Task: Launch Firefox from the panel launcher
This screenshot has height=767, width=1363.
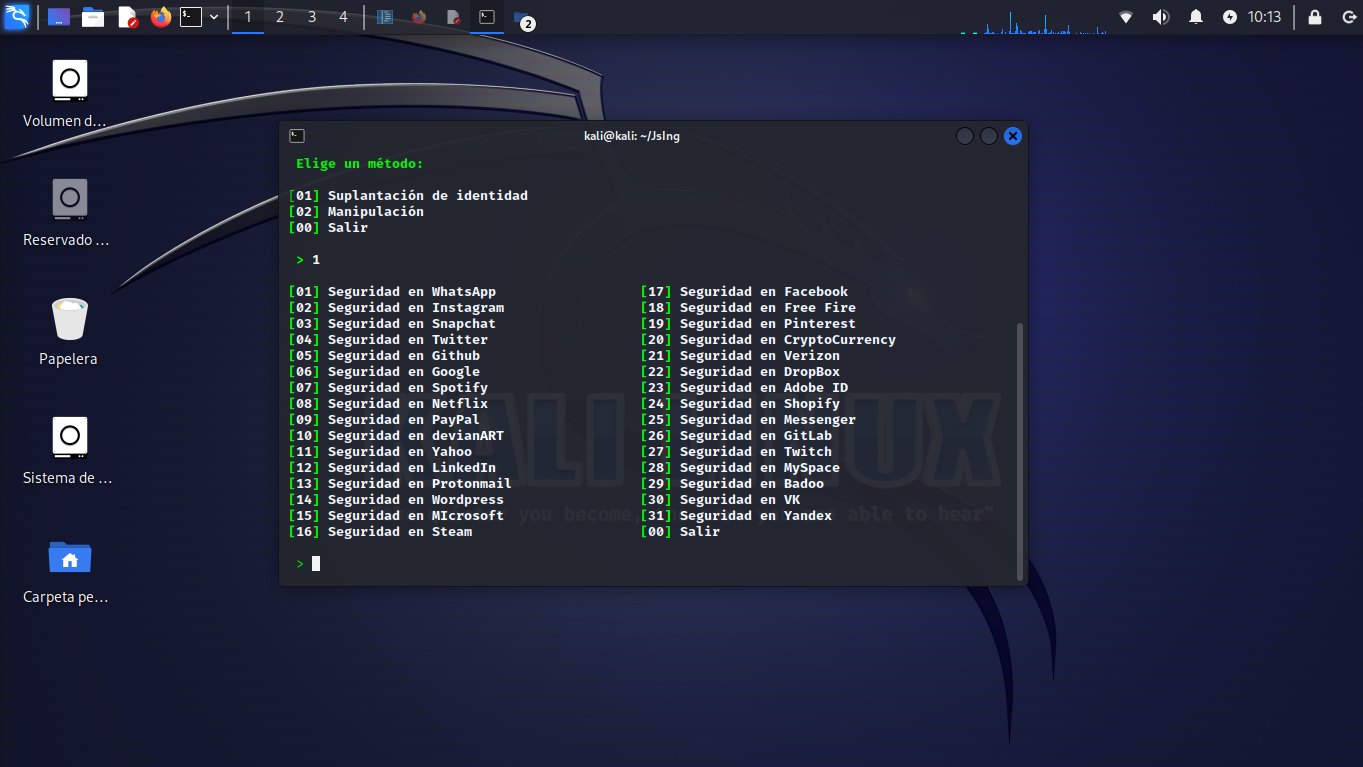Action: [161, 17]
